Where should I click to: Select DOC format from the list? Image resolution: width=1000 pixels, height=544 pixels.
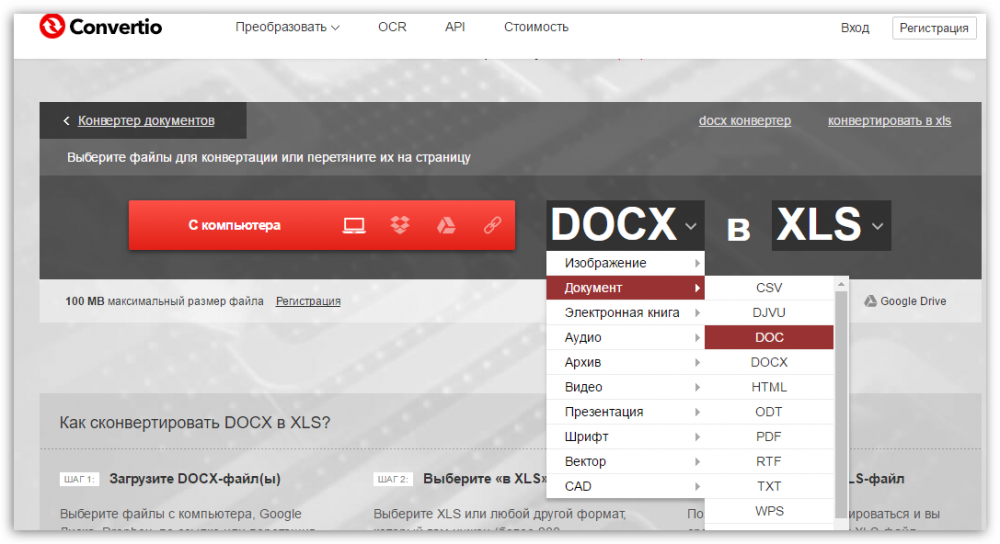[769, 338]
